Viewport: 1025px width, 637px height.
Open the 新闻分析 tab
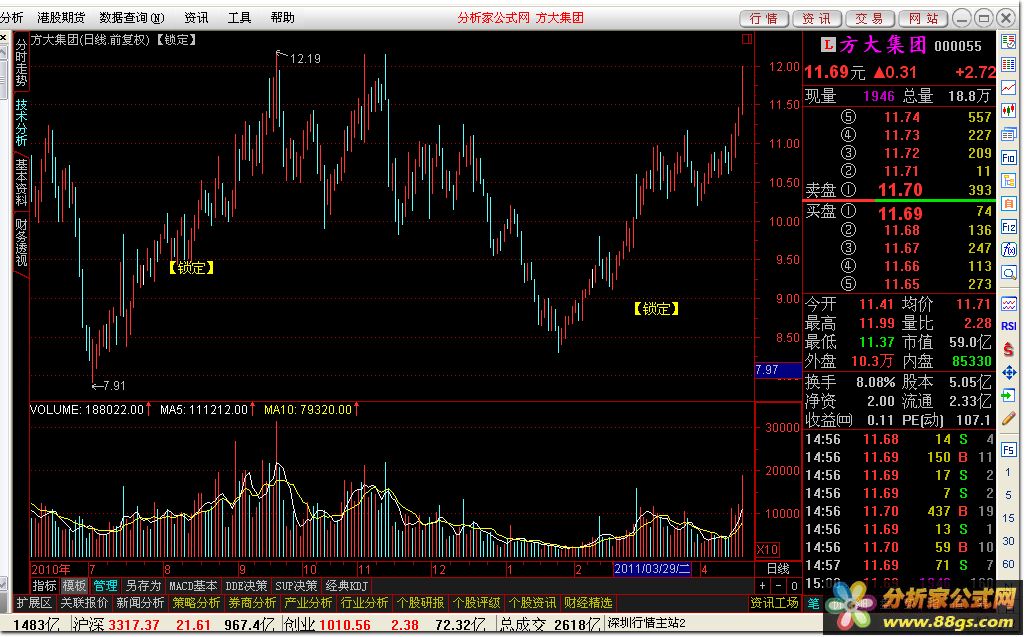(141, 603)
